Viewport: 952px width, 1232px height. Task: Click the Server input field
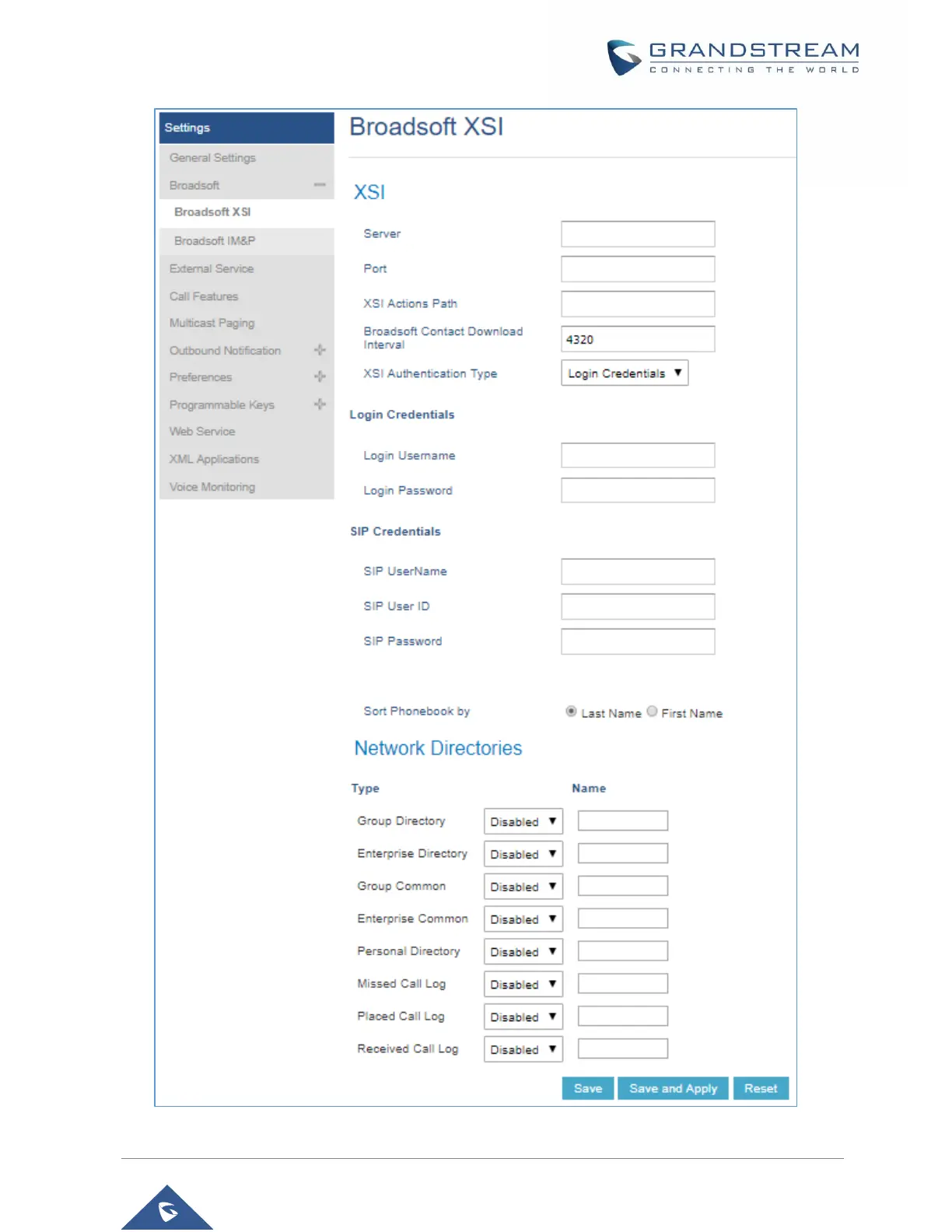638,234
